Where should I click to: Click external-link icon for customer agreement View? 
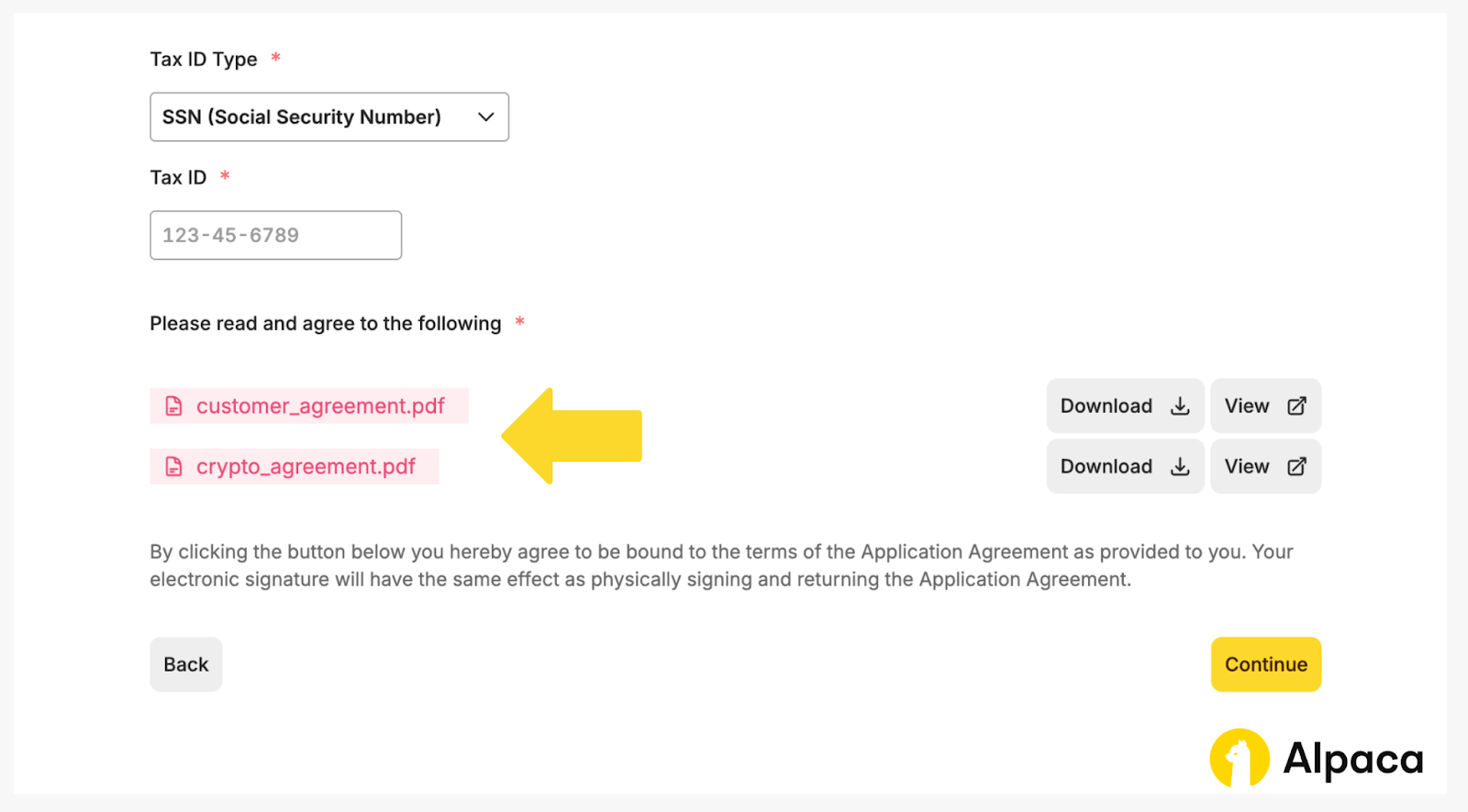(x=1296, y=406)
